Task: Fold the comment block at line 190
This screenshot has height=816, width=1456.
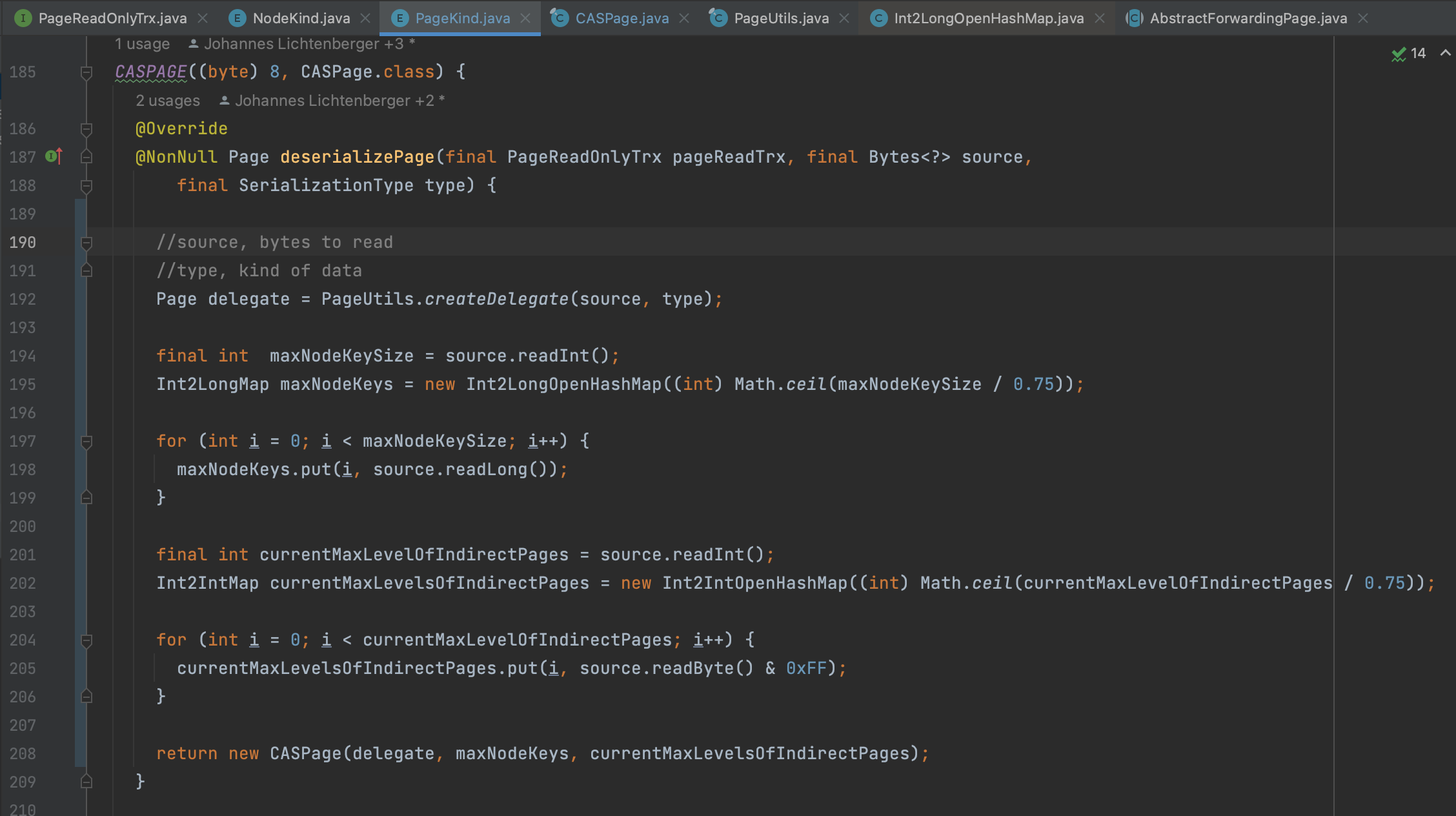Action: pyautogui.click(x=86, y=243)
